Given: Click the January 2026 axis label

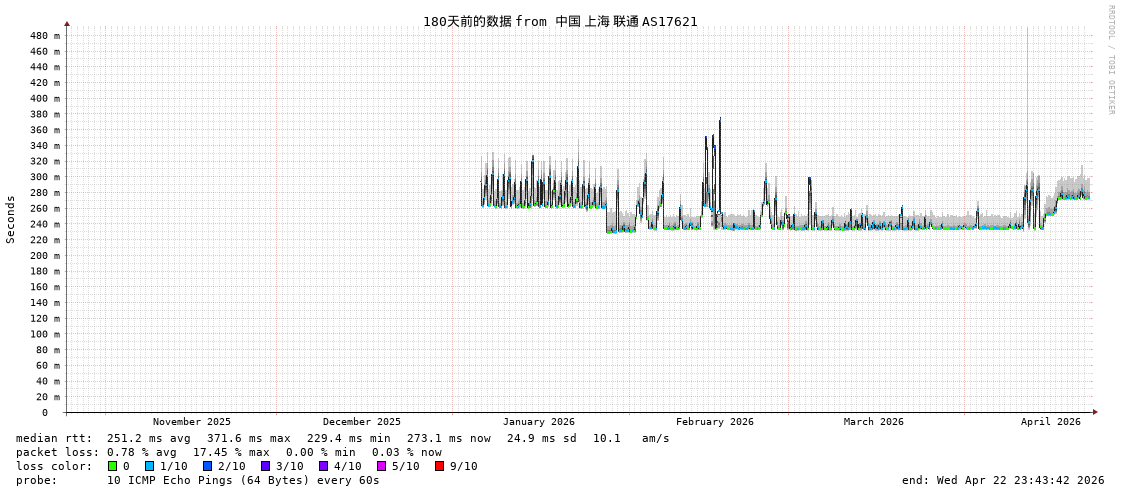Looking at the screenshot, I should point(538,422).
